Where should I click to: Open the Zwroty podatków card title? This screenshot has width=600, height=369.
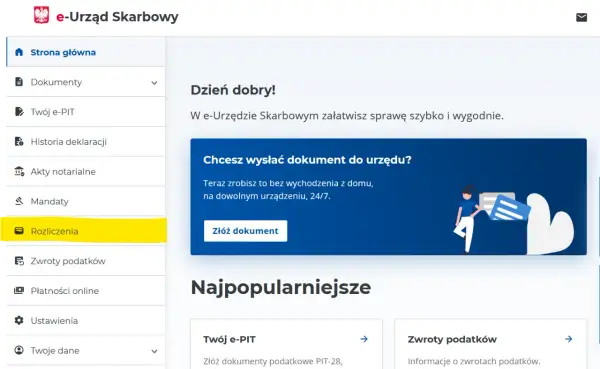coord(452,339)
